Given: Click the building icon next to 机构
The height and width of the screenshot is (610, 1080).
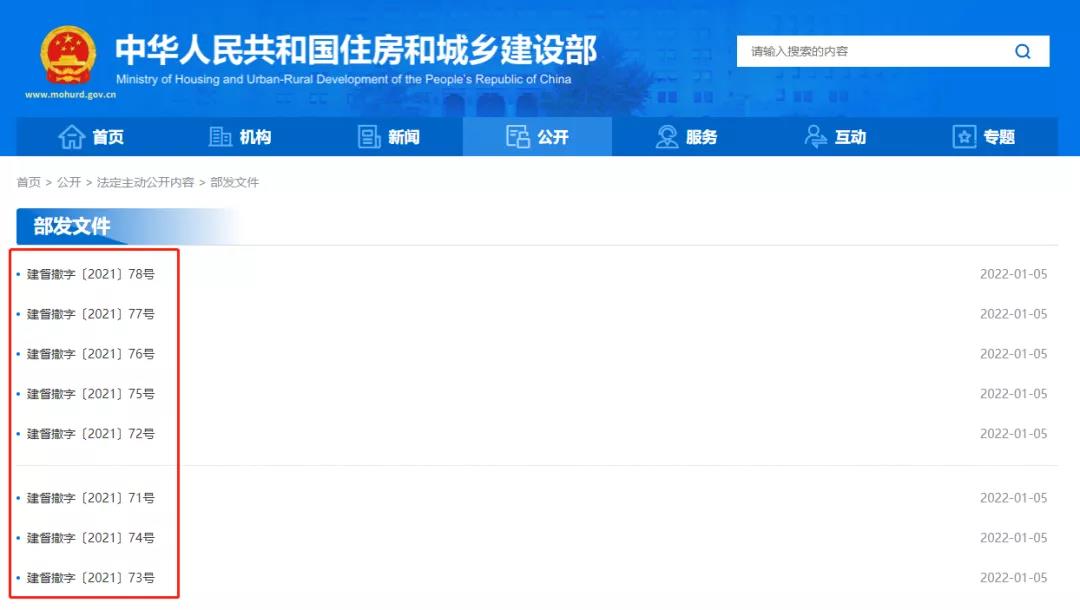Looking at the screenshot, I should 220,137.
